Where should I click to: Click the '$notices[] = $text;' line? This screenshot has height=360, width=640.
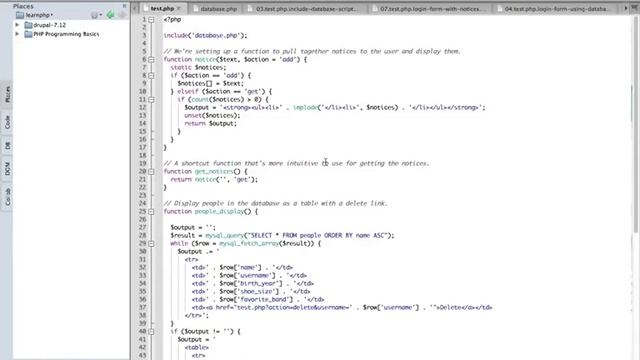210,83
